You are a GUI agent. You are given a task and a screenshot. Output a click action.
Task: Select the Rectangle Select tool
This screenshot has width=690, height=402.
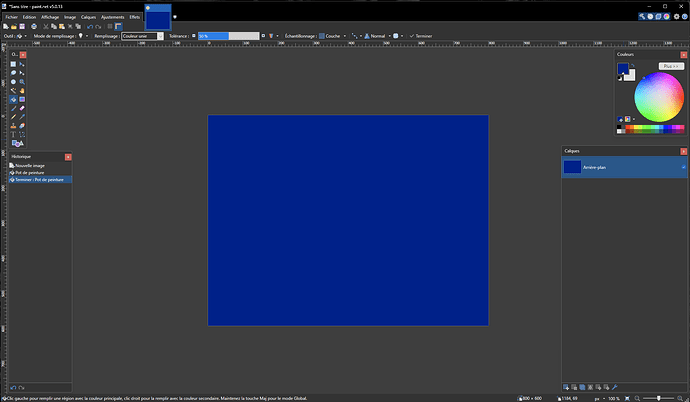(x=13, y=64)
